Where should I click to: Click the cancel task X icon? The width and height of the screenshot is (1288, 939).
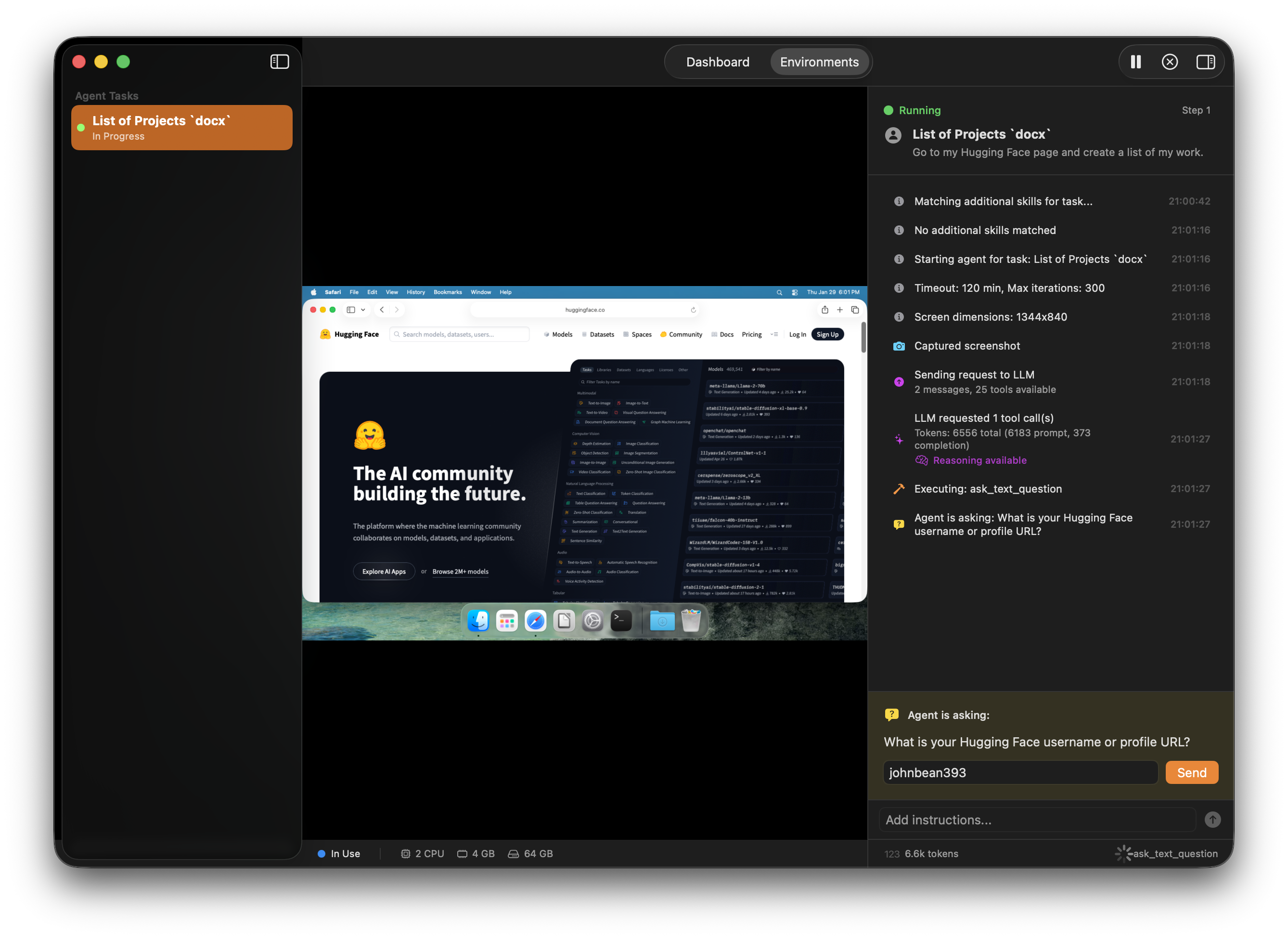pos(1169,62)
